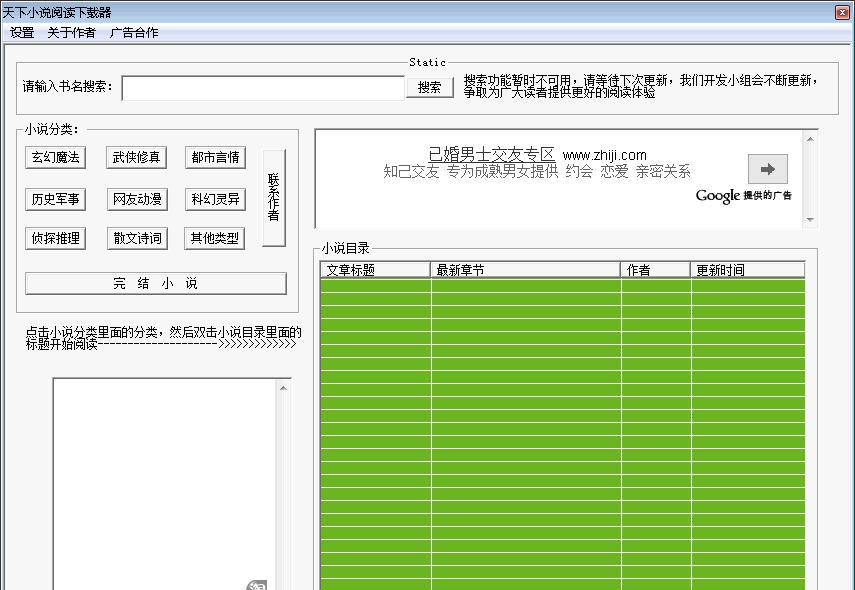The height and width of the screenshot is (590, 855).
Task: Click the www.zhiji.com ad URL
Action: (604, 155)
